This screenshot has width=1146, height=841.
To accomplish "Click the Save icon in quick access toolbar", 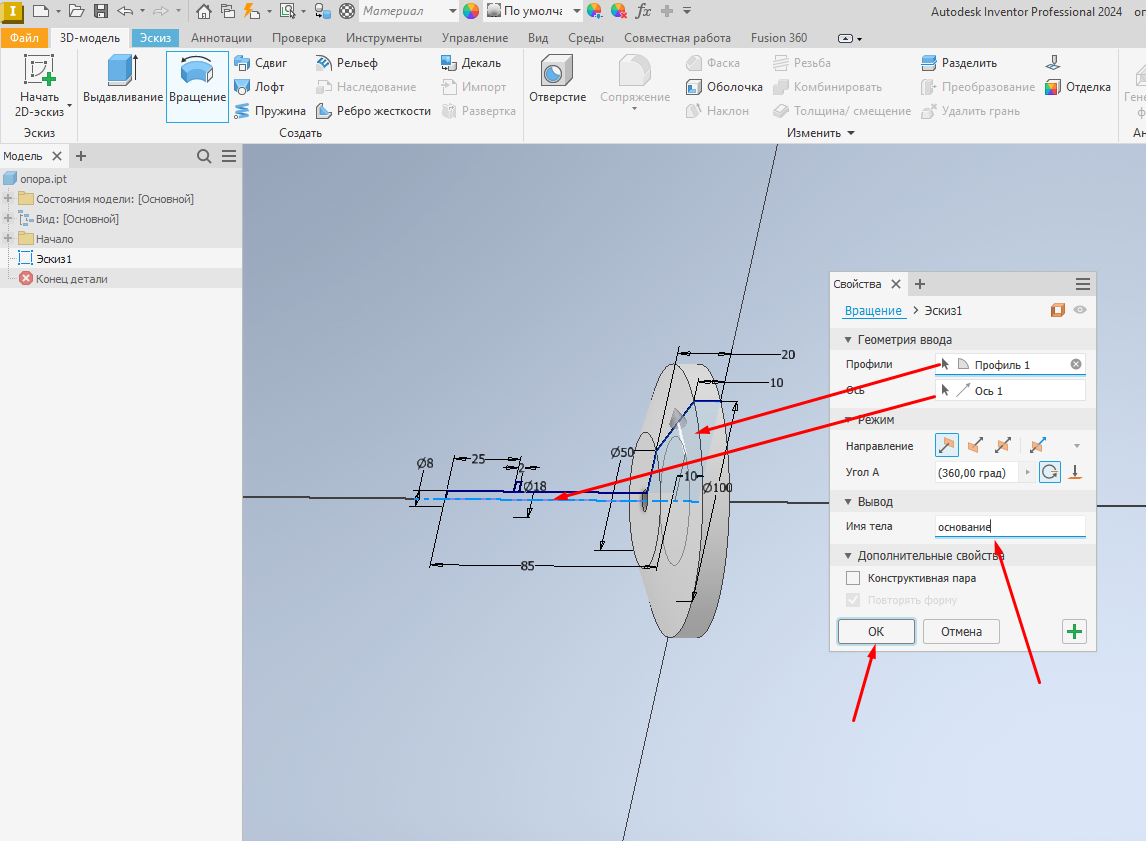I will click(101, 11).
